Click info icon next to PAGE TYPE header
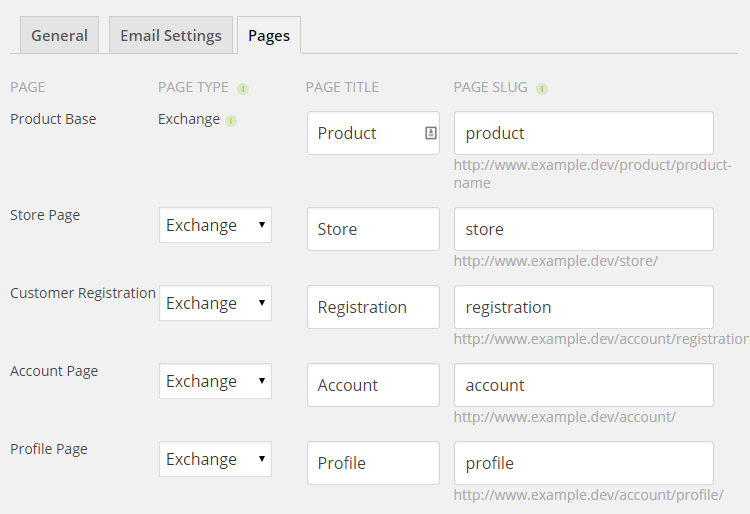The width and height of the screenshot is (750, 514). tap(243, 89)
